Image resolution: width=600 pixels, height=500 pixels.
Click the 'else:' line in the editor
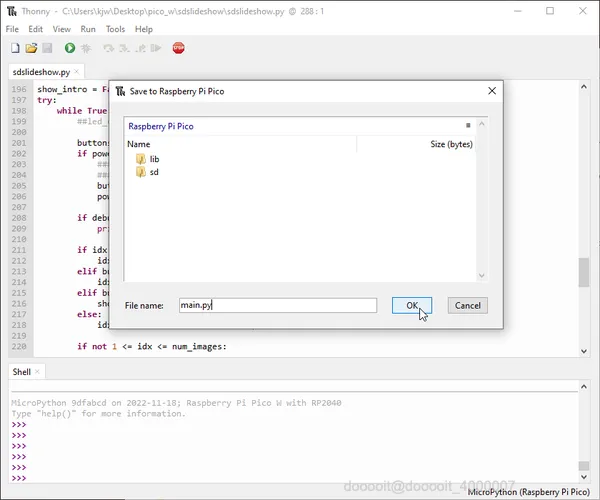(x=89, y=314)
